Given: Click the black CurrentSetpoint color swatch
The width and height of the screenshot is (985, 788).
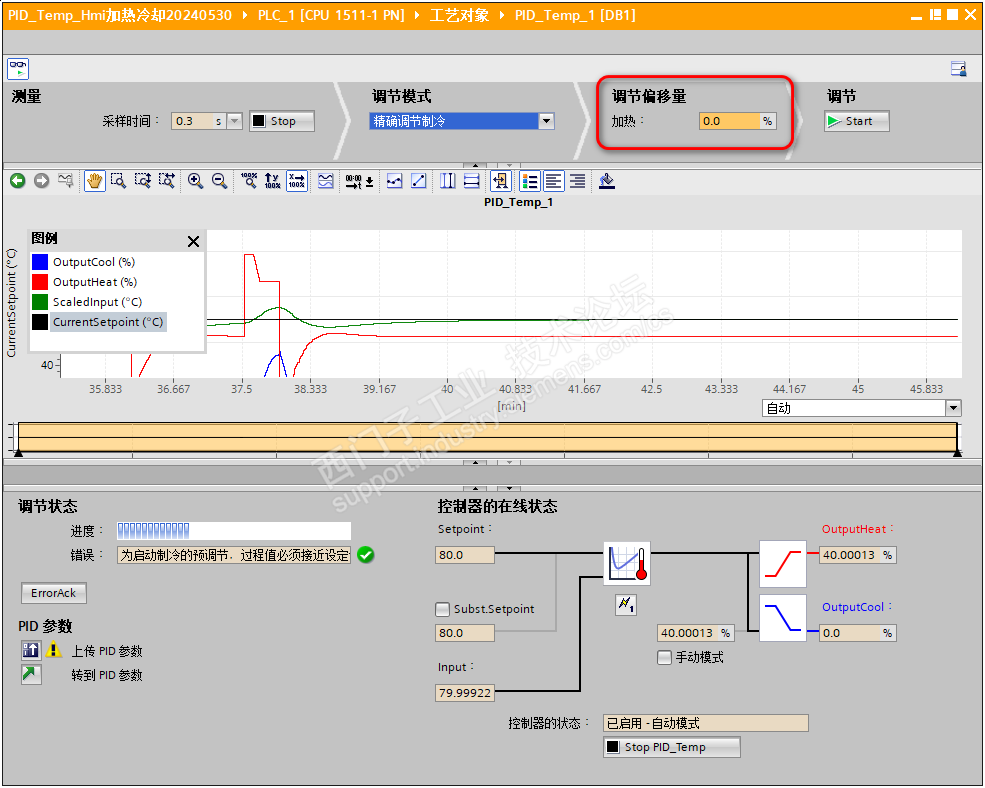Looking at the screenshot, I should (x=40, y=322).
